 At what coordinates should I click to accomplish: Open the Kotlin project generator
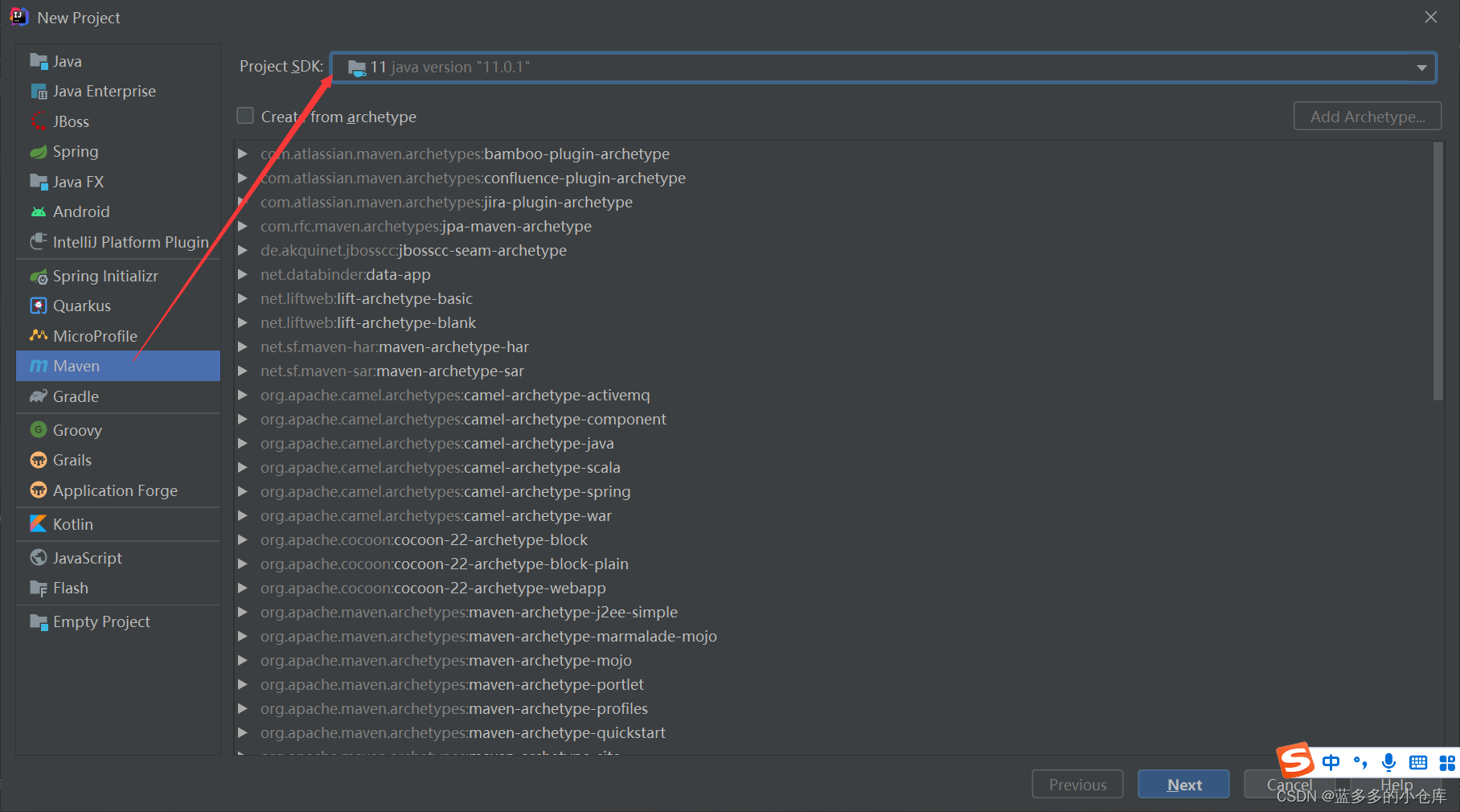[x=73, y=523]
